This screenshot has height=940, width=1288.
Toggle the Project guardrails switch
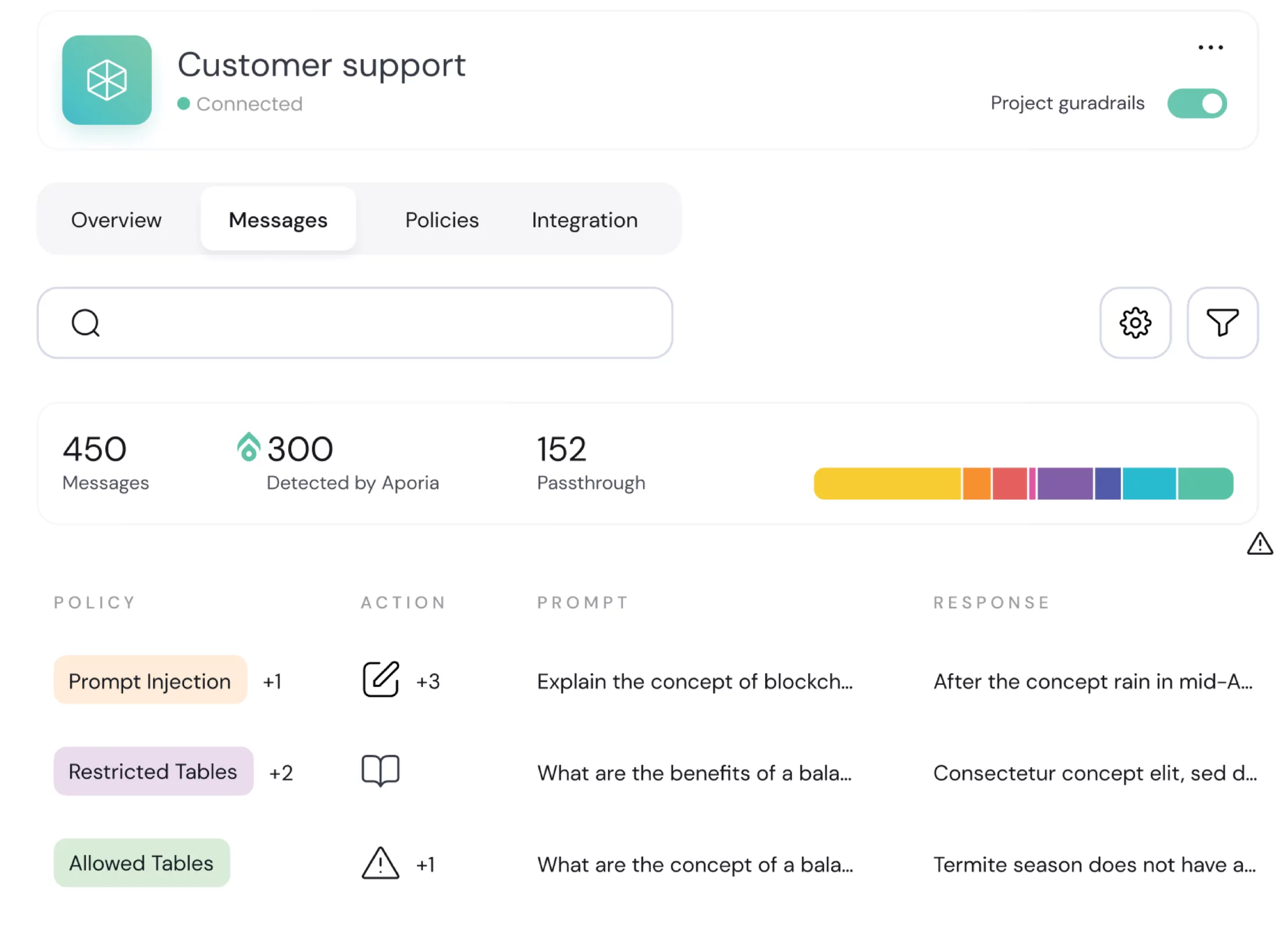pyautogui.click(x=1197, y=104)
